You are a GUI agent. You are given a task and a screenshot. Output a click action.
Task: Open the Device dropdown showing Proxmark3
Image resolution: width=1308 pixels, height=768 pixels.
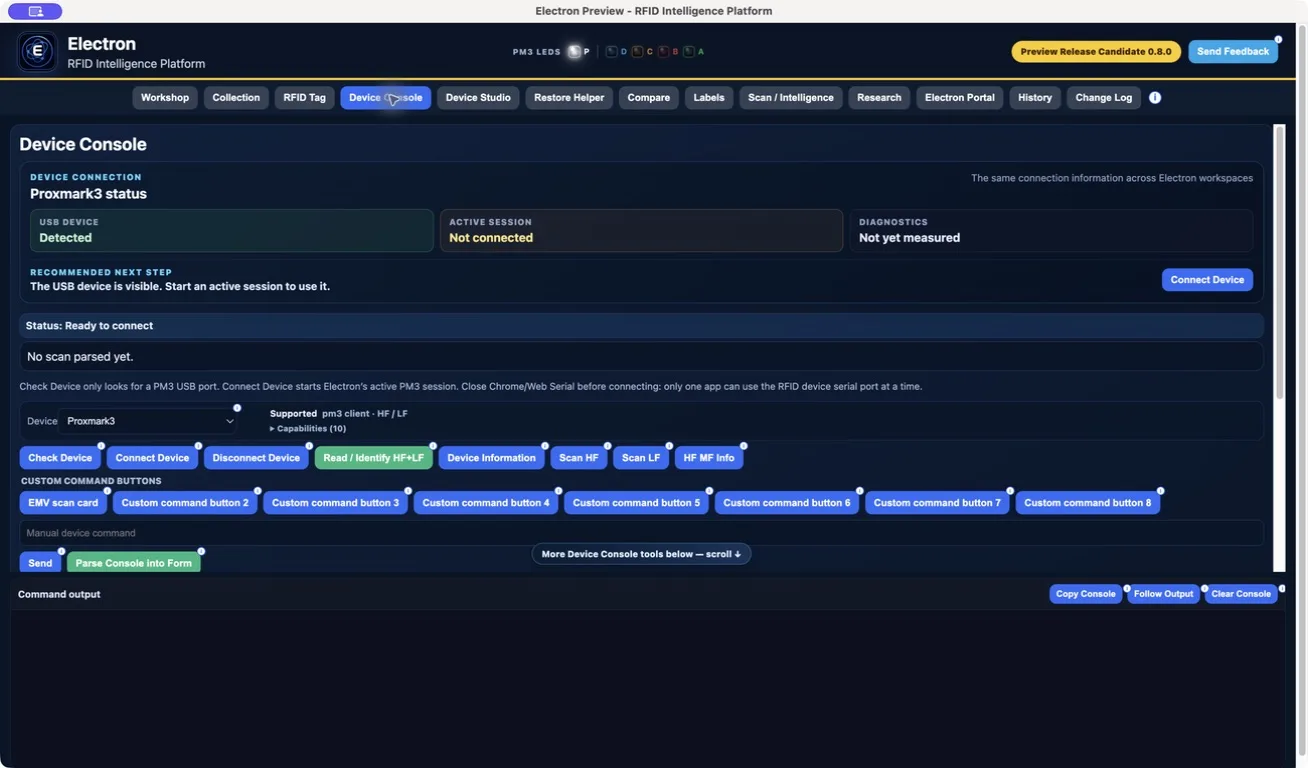coord(149,421)
